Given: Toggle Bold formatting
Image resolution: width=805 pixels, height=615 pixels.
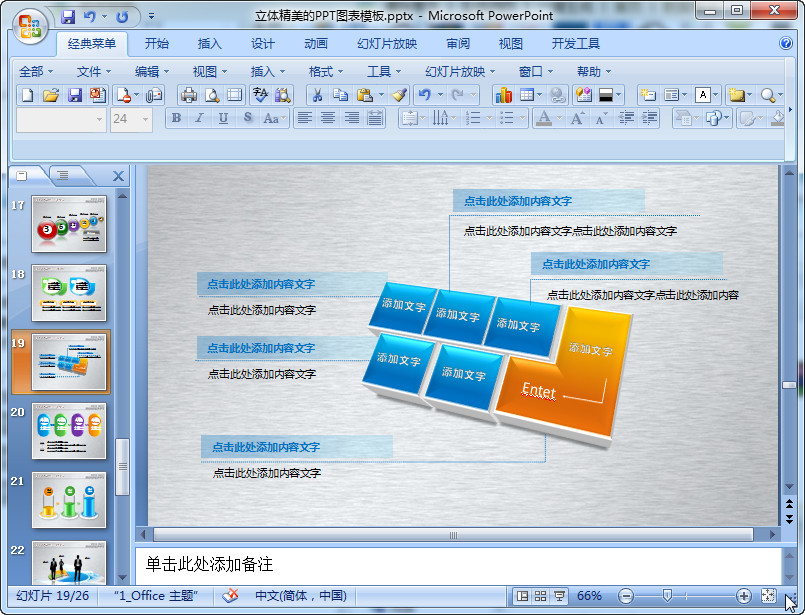Looking at the screenshot, I should coord(176,119).
